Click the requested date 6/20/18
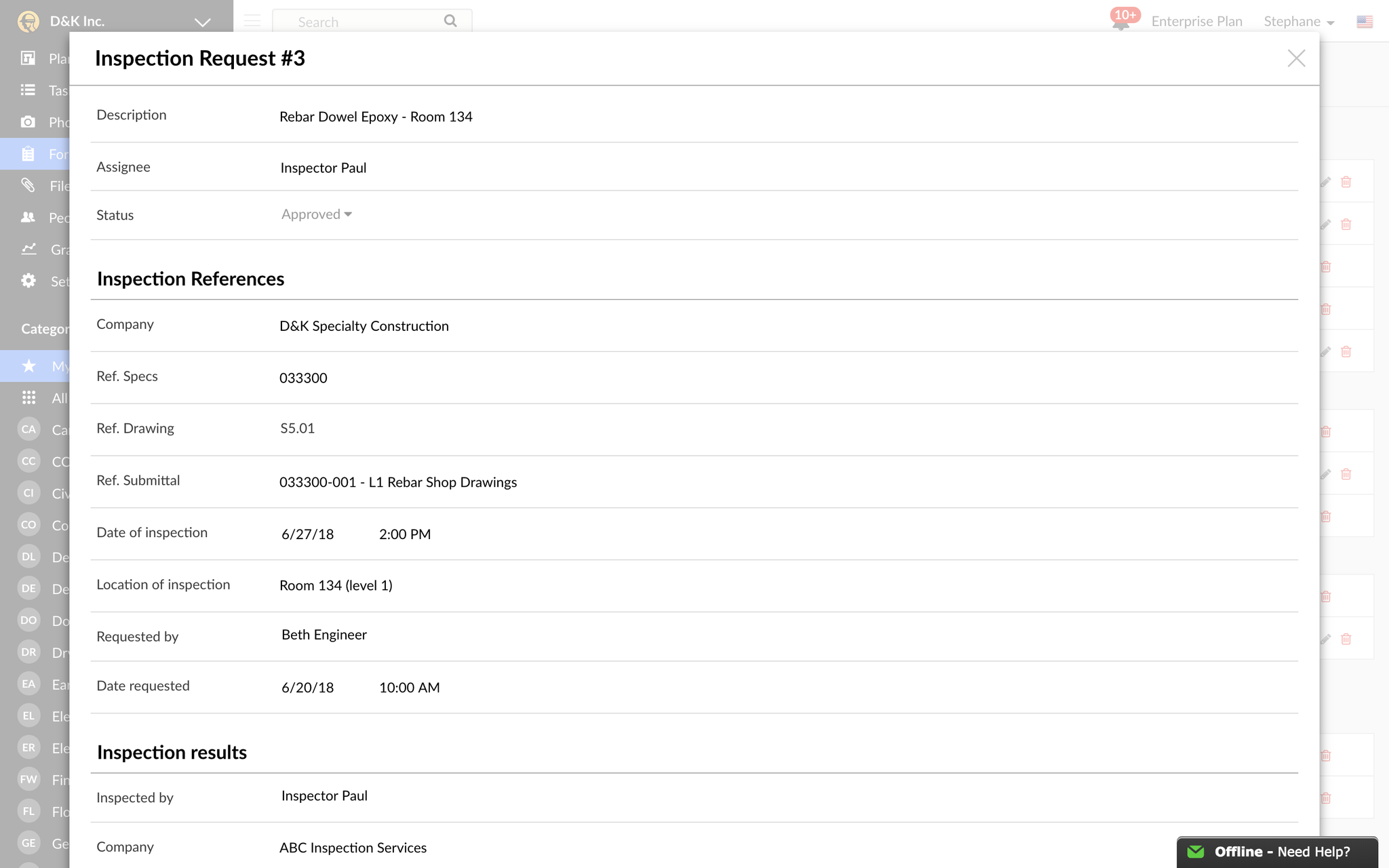The image size is (1389, 868). click(x=307, y=688)
